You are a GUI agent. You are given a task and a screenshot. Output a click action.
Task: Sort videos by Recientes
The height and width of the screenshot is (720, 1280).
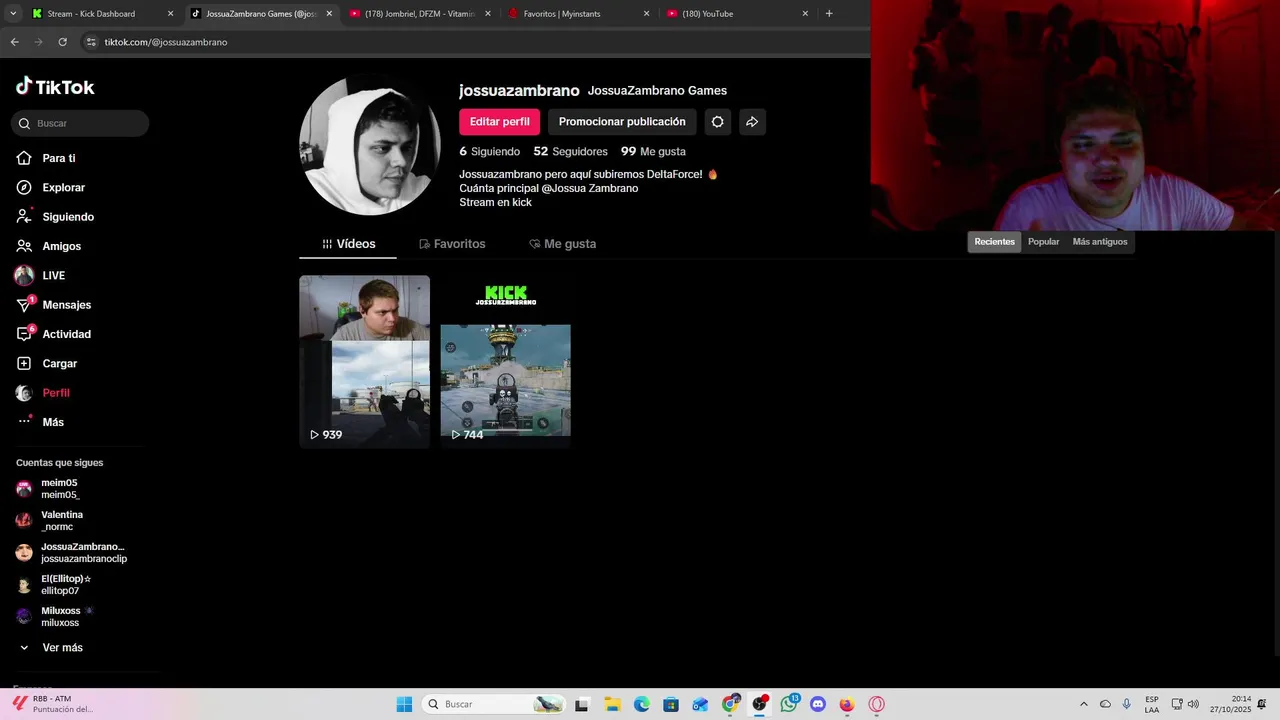(x=994, y=242)
